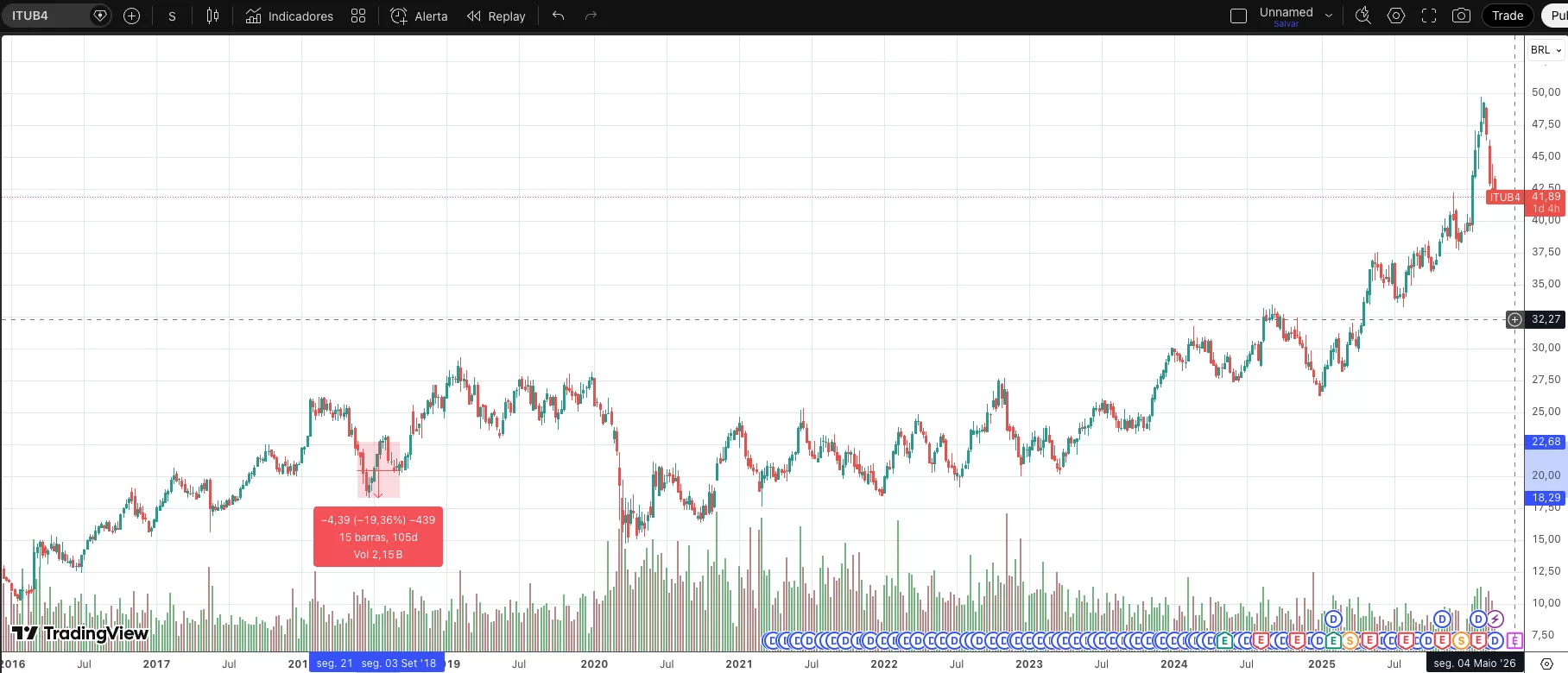Click the 12,50 price axis label

(x=1546, y=571)
